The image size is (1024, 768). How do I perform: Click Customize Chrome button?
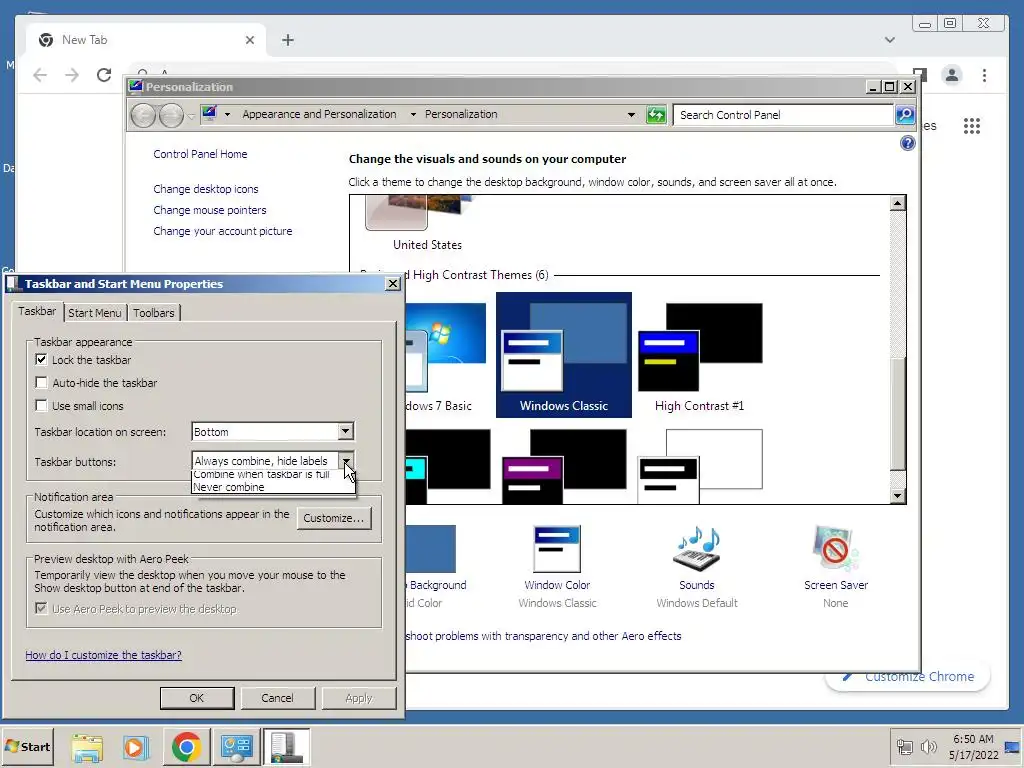pos(908,677)
